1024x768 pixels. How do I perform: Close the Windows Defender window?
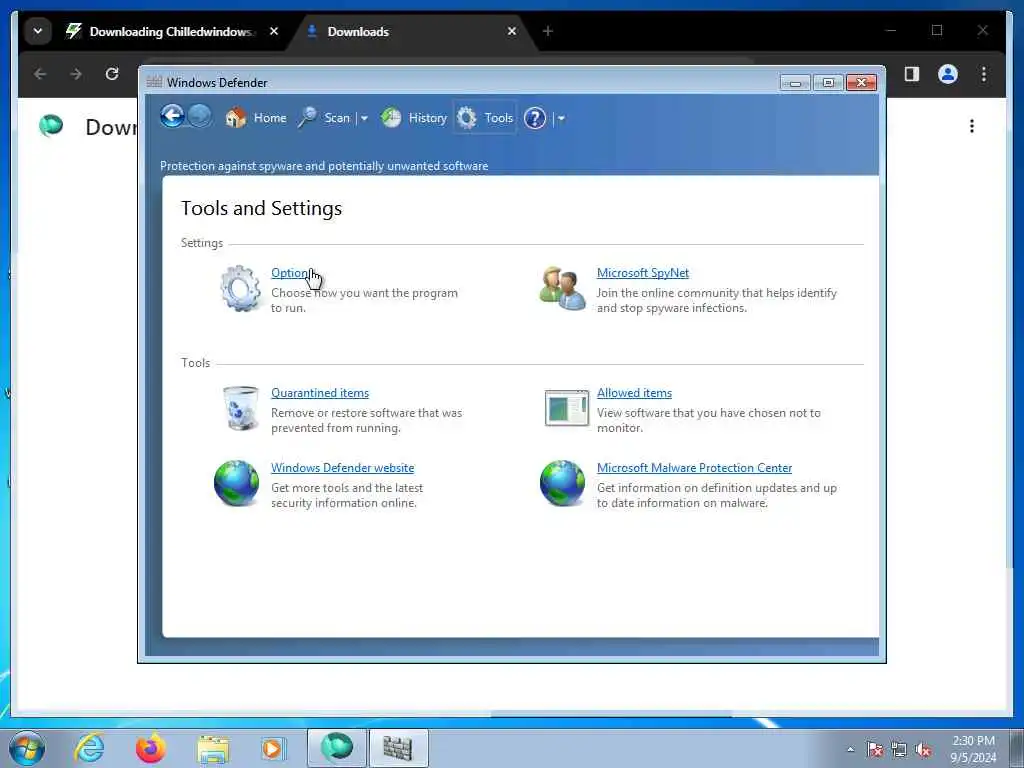click(861, 83)
